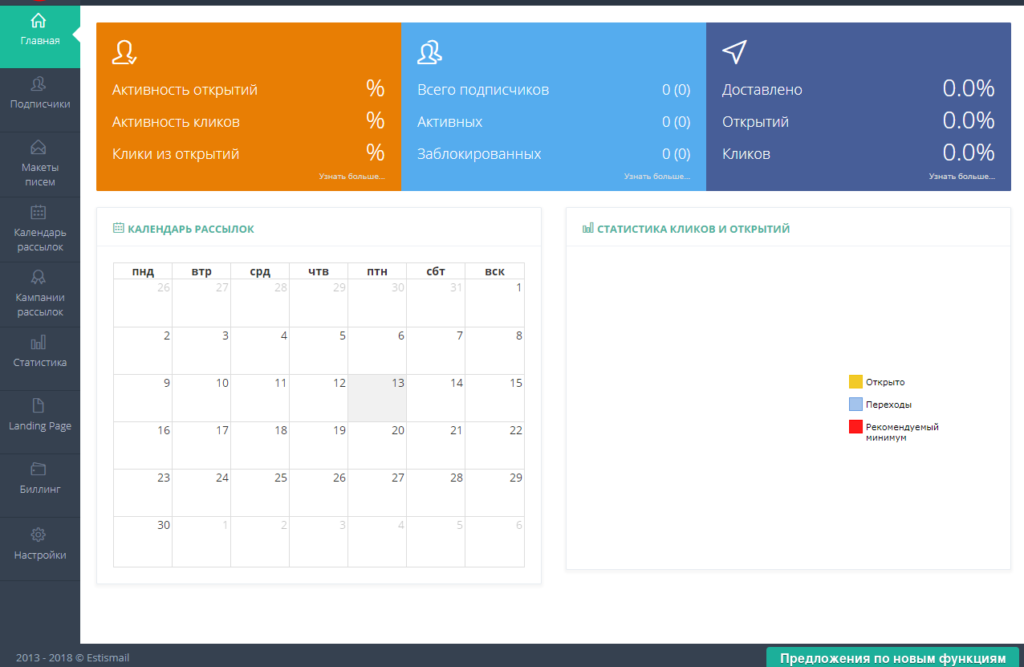
Task: Click the Кликов row label
Action: (746, 154)
